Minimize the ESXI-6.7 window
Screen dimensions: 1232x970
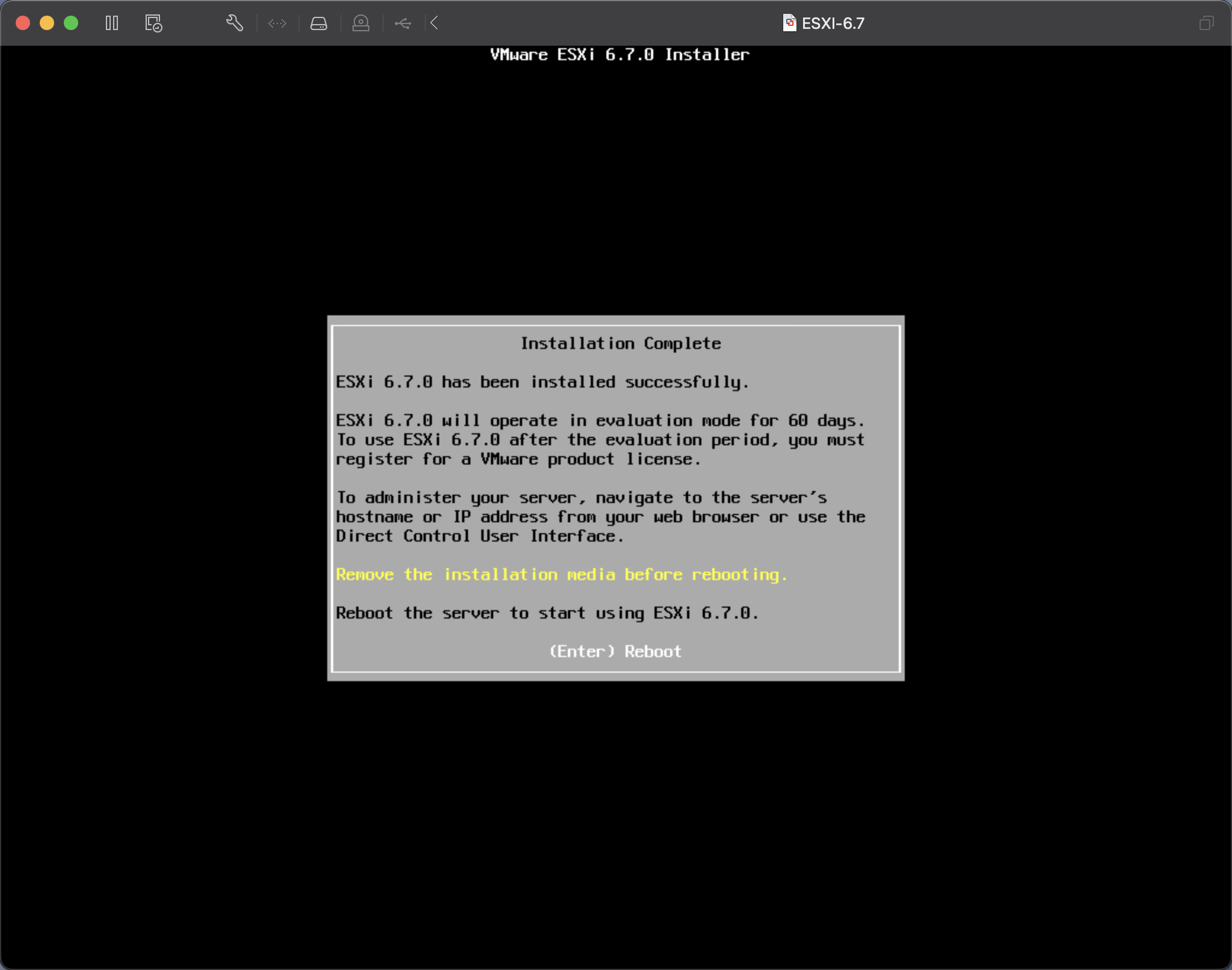tap(47, 23)
